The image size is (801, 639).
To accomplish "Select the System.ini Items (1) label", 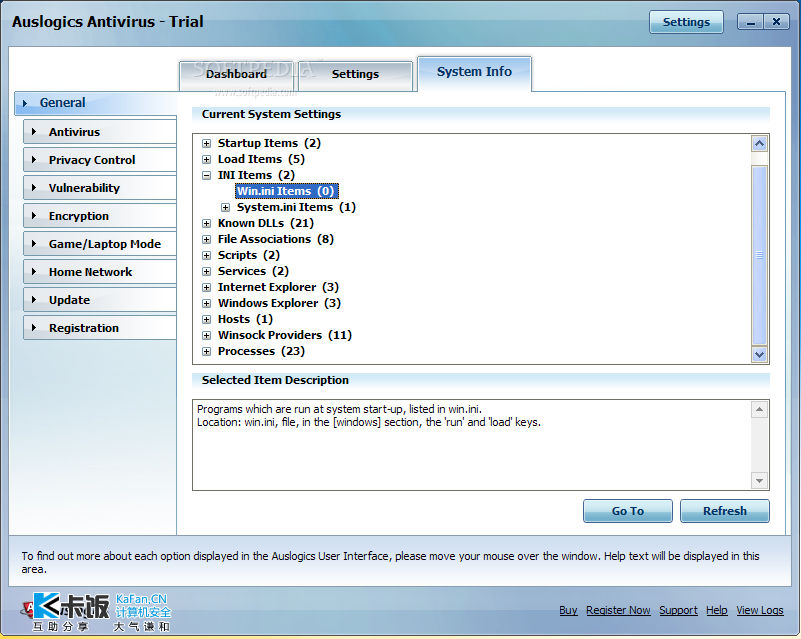I will coord(296,207).
